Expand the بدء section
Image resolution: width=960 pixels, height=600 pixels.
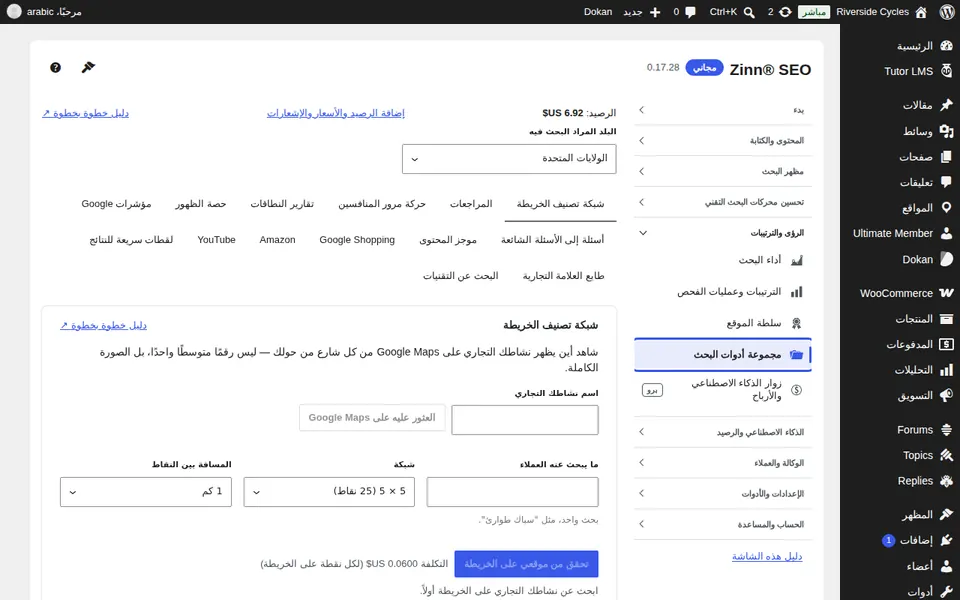[723, 110]
